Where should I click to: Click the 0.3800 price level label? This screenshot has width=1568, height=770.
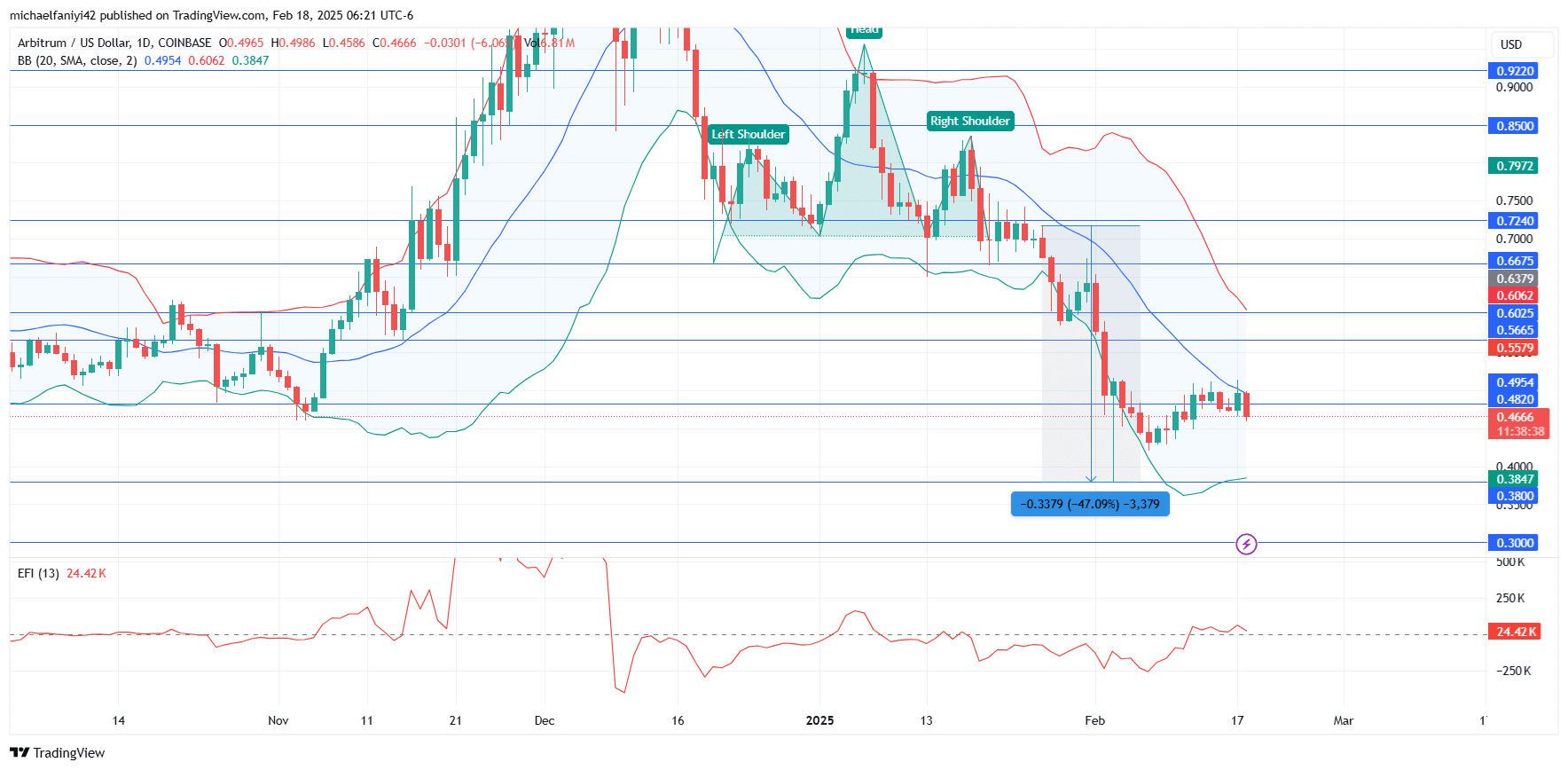[1513, 496]
